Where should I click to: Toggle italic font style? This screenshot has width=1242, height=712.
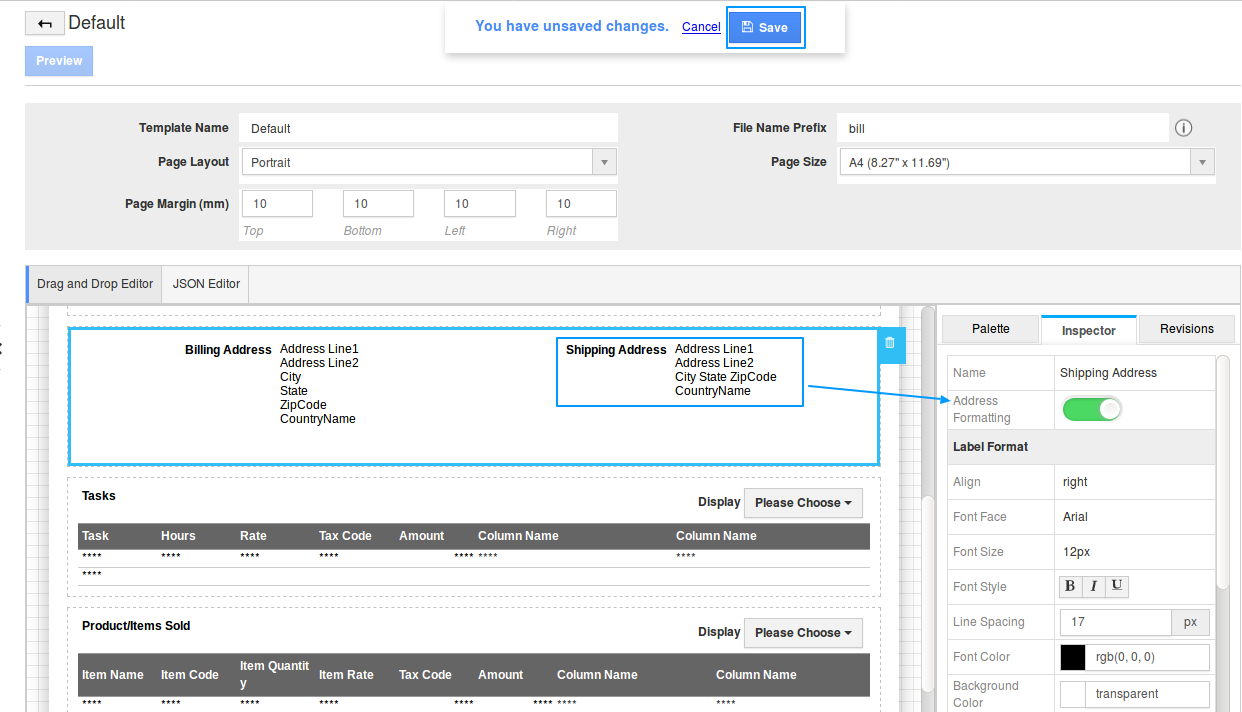tap(1094, 587)
